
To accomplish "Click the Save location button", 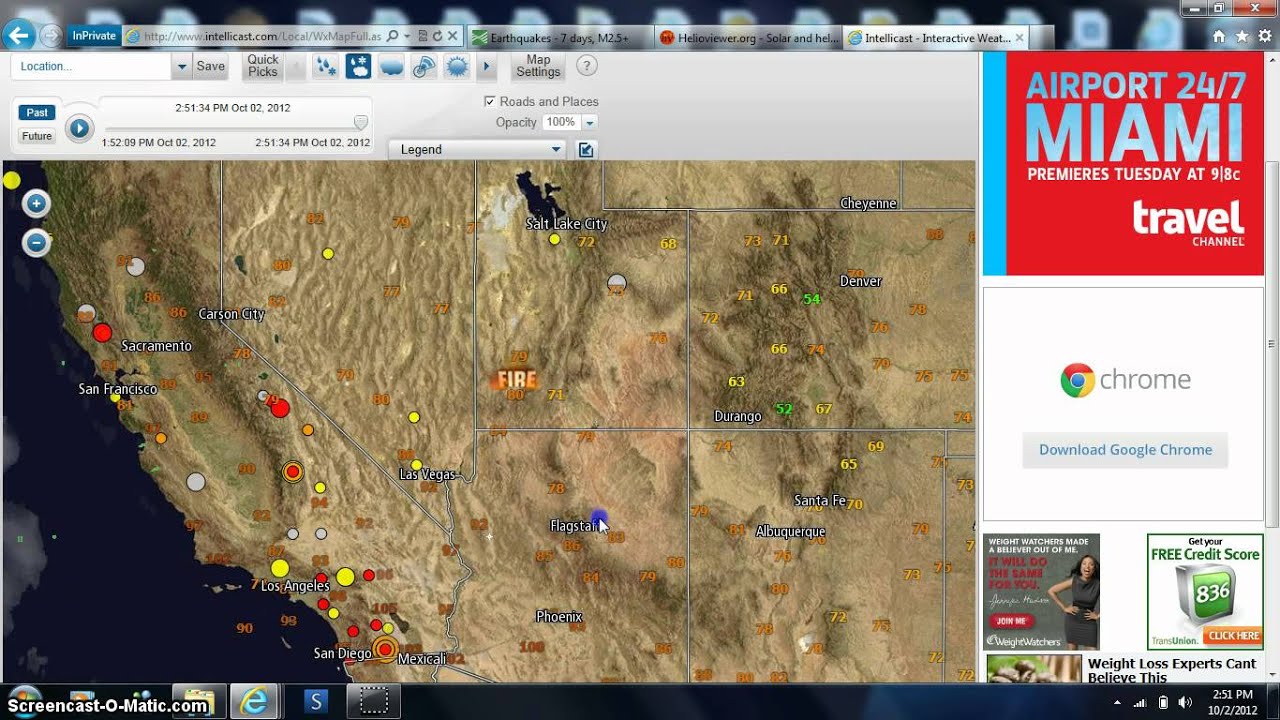I will 210,66.
